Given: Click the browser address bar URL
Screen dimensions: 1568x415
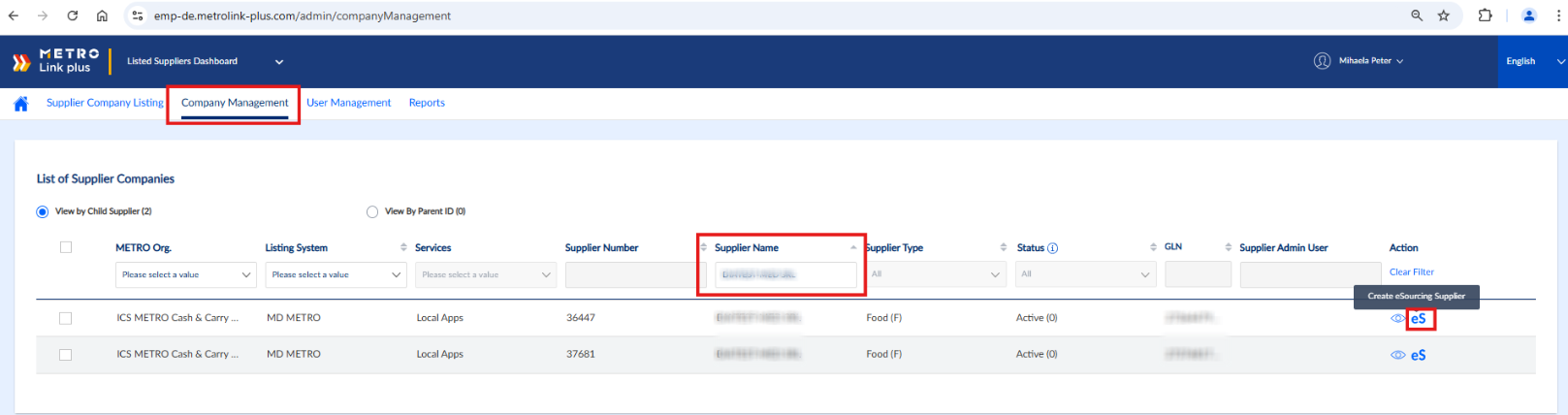Looking at the screenshot, I should coord(302,16).
